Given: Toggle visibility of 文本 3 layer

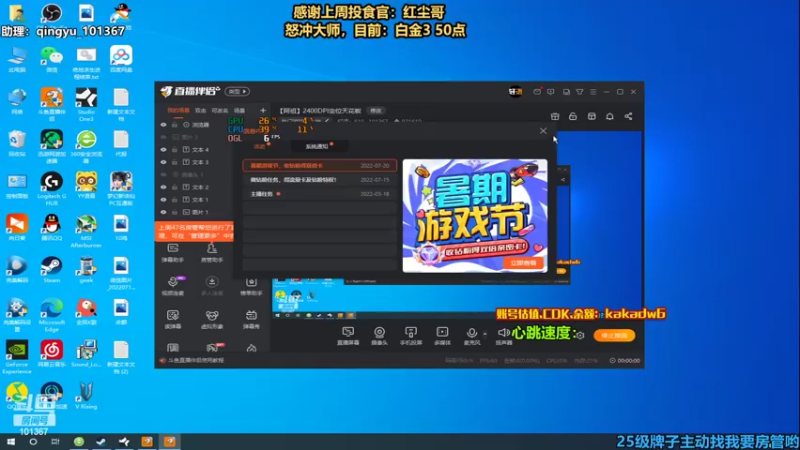Looking at the screenshot, I should point(163,162).
